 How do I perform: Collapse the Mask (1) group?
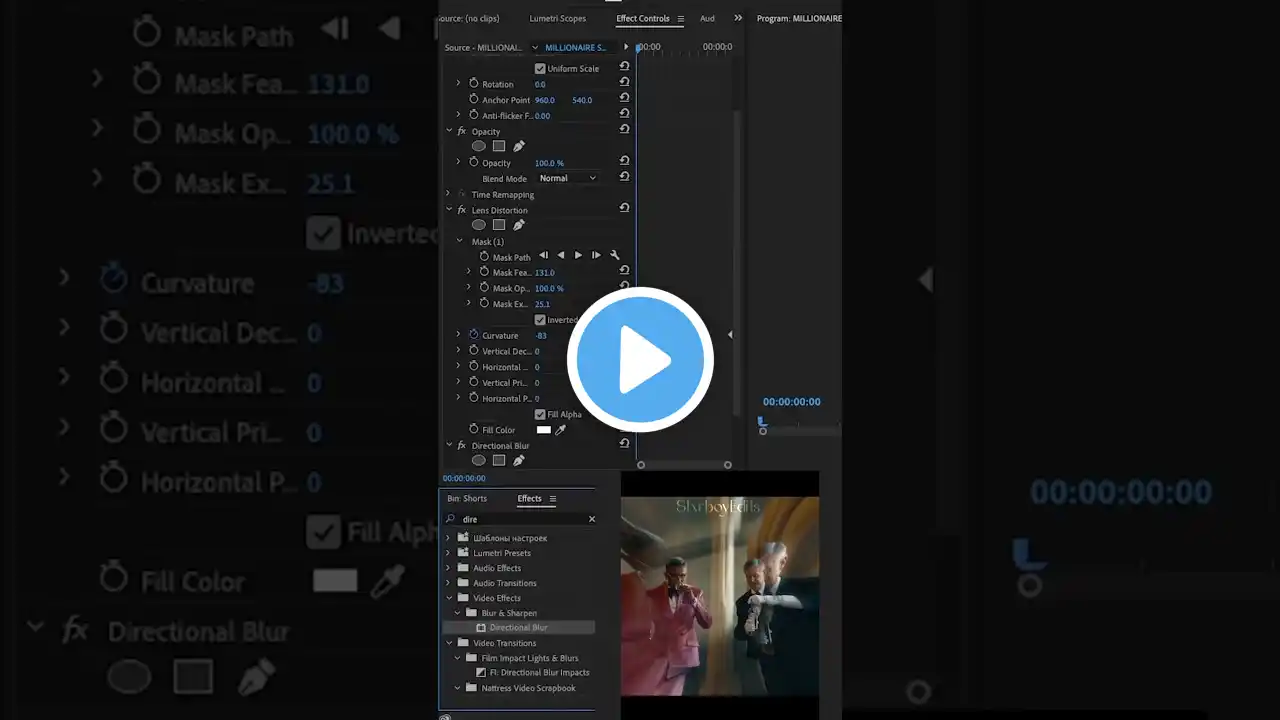click(460, 241)
